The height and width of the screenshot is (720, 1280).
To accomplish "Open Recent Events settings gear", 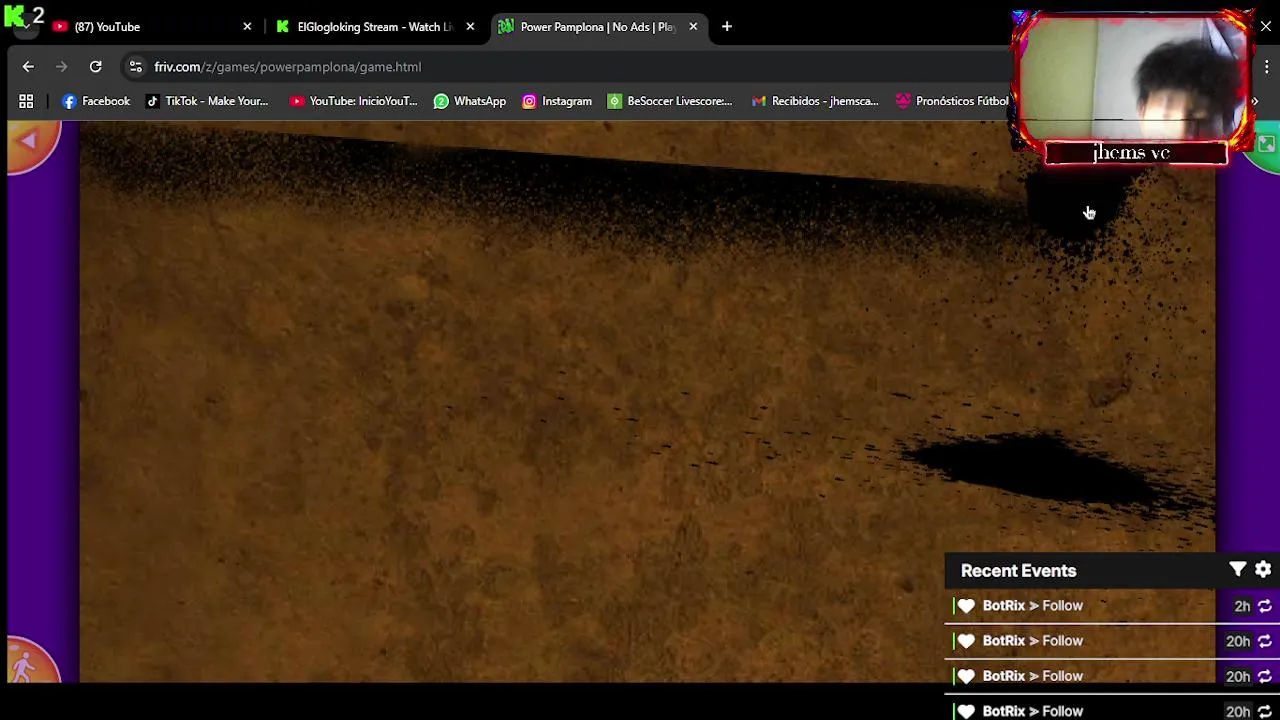I will coord(1263,570).
